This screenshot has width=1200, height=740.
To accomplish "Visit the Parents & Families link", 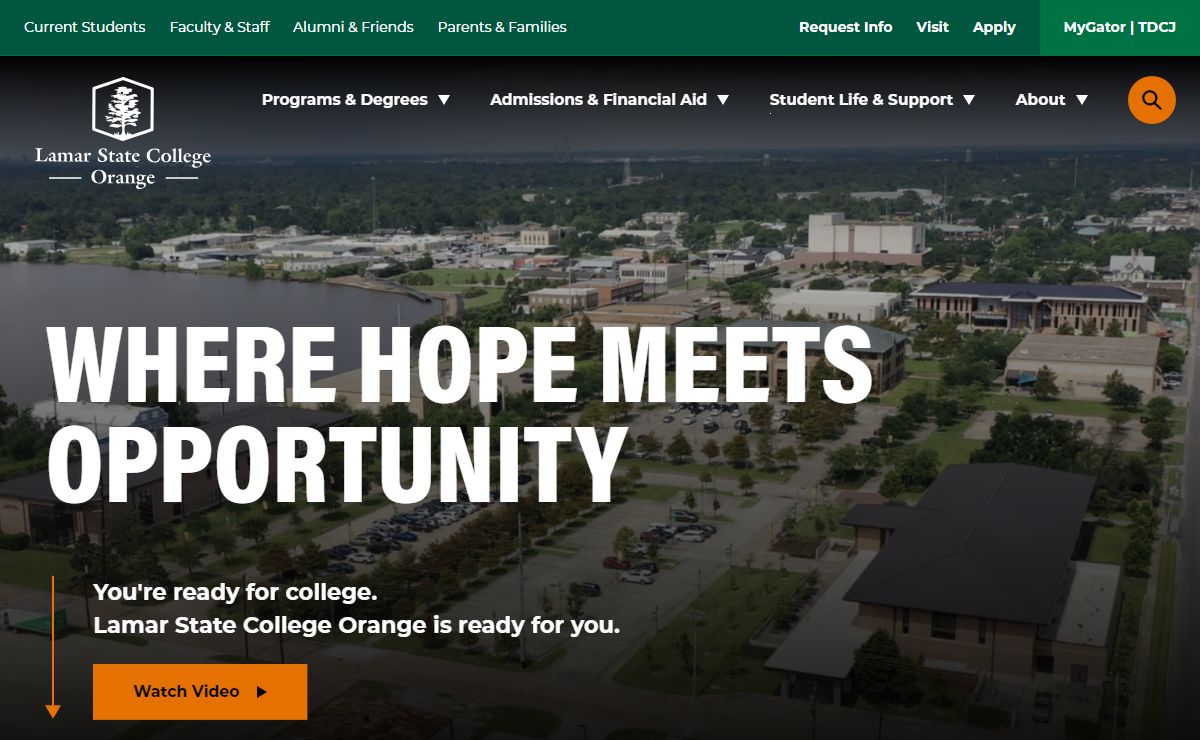I will pyautogui.click(x=502, y=27).
